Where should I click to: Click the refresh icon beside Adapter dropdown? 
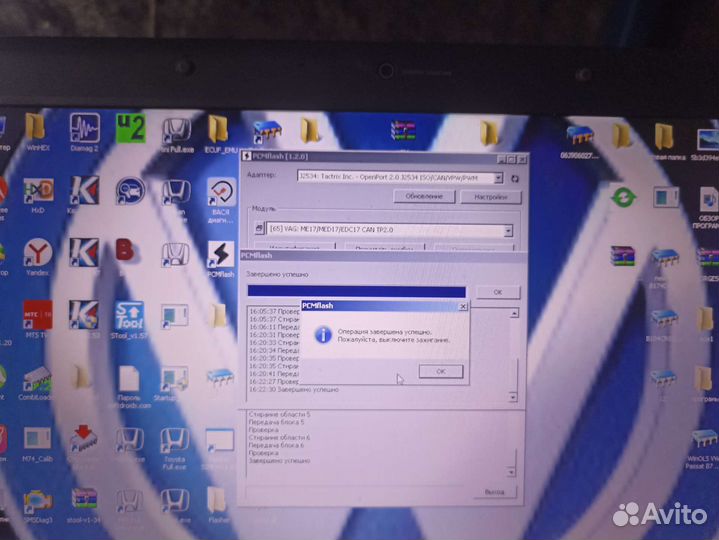pyautogui.click(x=515, y=177)
